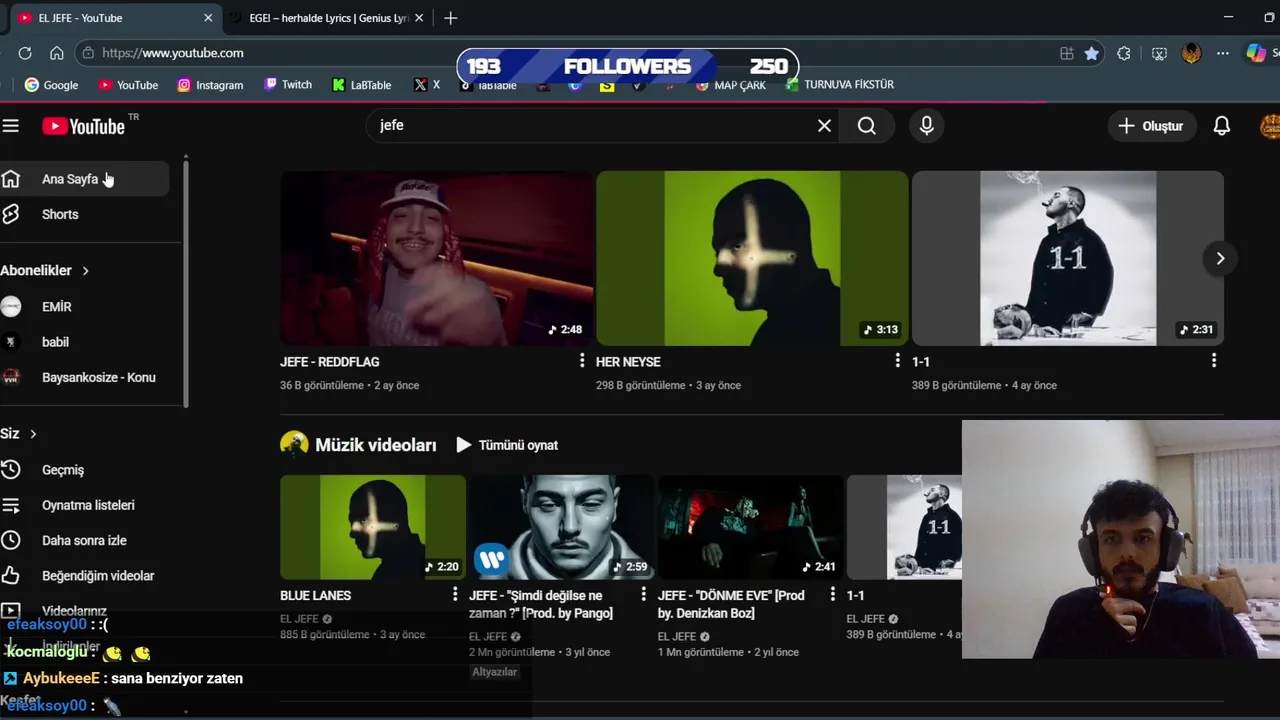Open a new browser tab

451,18
